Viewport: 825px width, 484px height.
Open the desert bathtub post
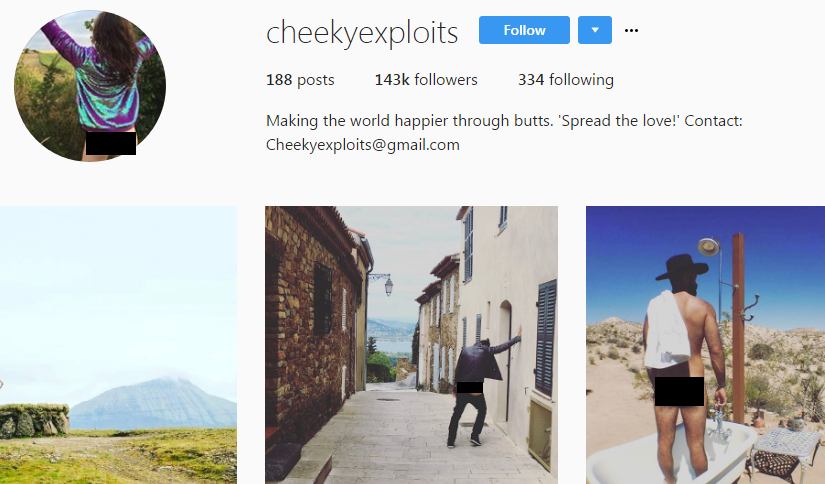click(706, 345)
